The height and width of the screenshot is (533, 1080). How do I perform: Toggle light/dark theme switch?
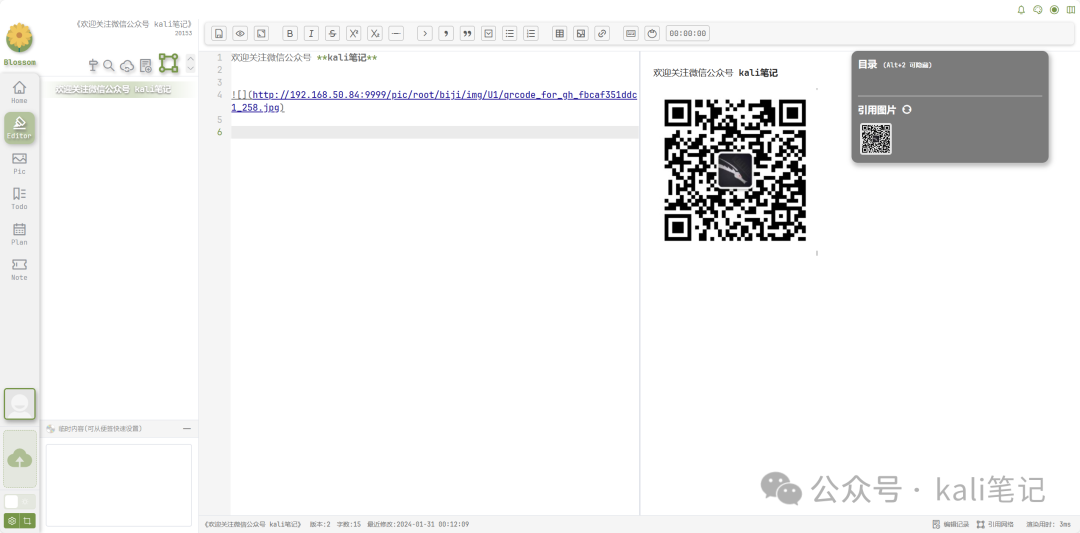(x=19, y=501)
